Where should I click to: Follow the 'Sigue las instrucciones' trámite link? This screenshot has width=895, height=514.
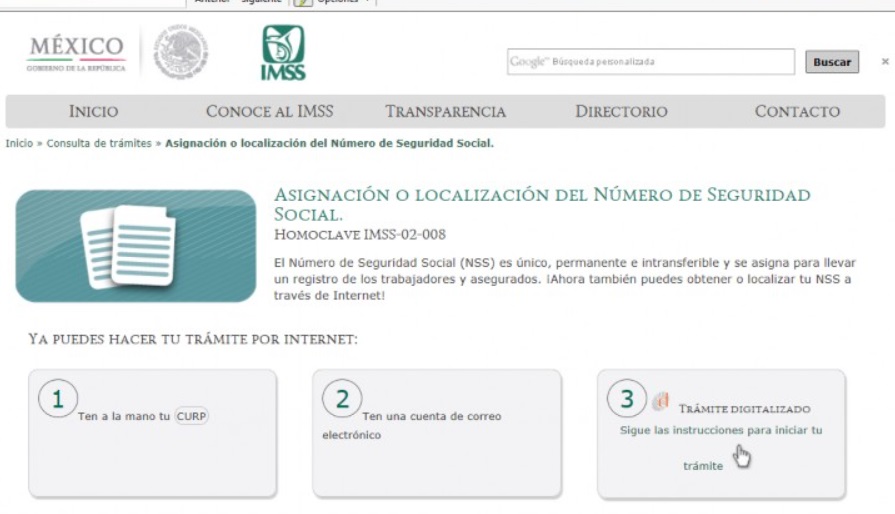[x=720, y=430]
